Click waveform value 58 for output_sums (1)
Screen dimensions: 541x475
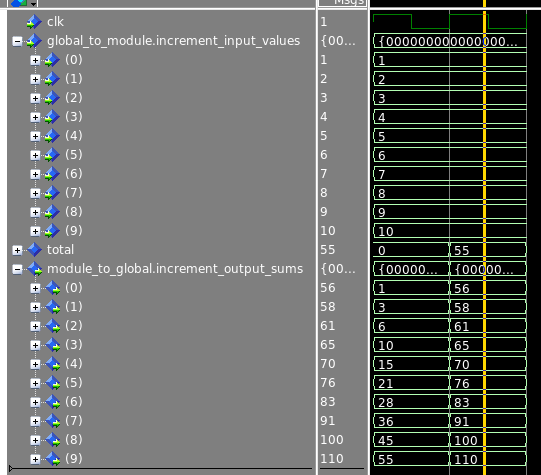462,308
